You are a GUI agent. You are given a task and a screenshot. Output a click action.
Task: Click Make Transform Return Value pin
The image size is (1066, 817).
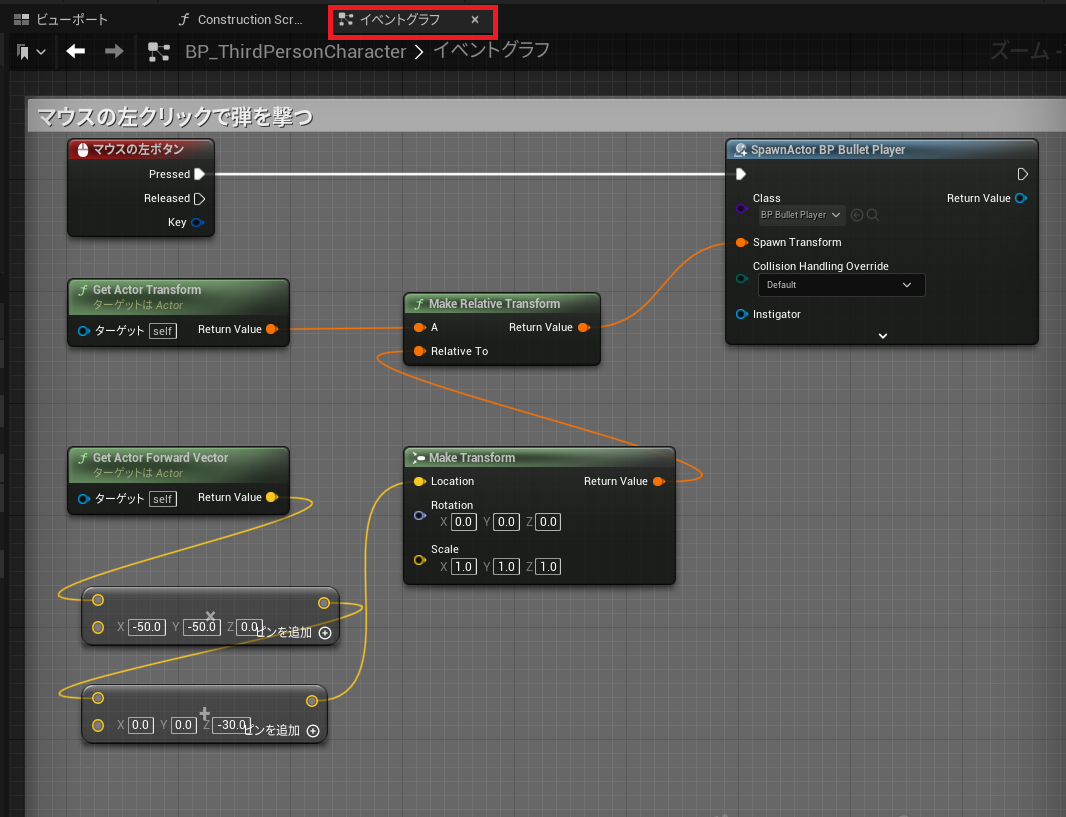658,481
